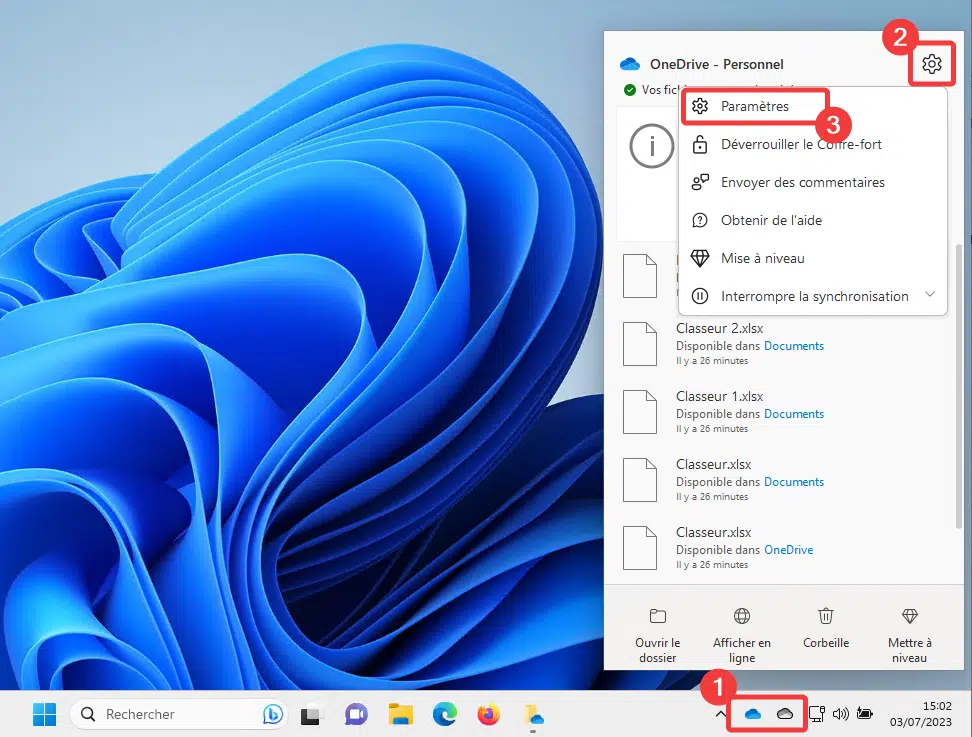Click the OneDrive flyout vertical scrollbar
The width and height of the screenshot is (972, 737).
pyautogui.click(x=959, y=384)
